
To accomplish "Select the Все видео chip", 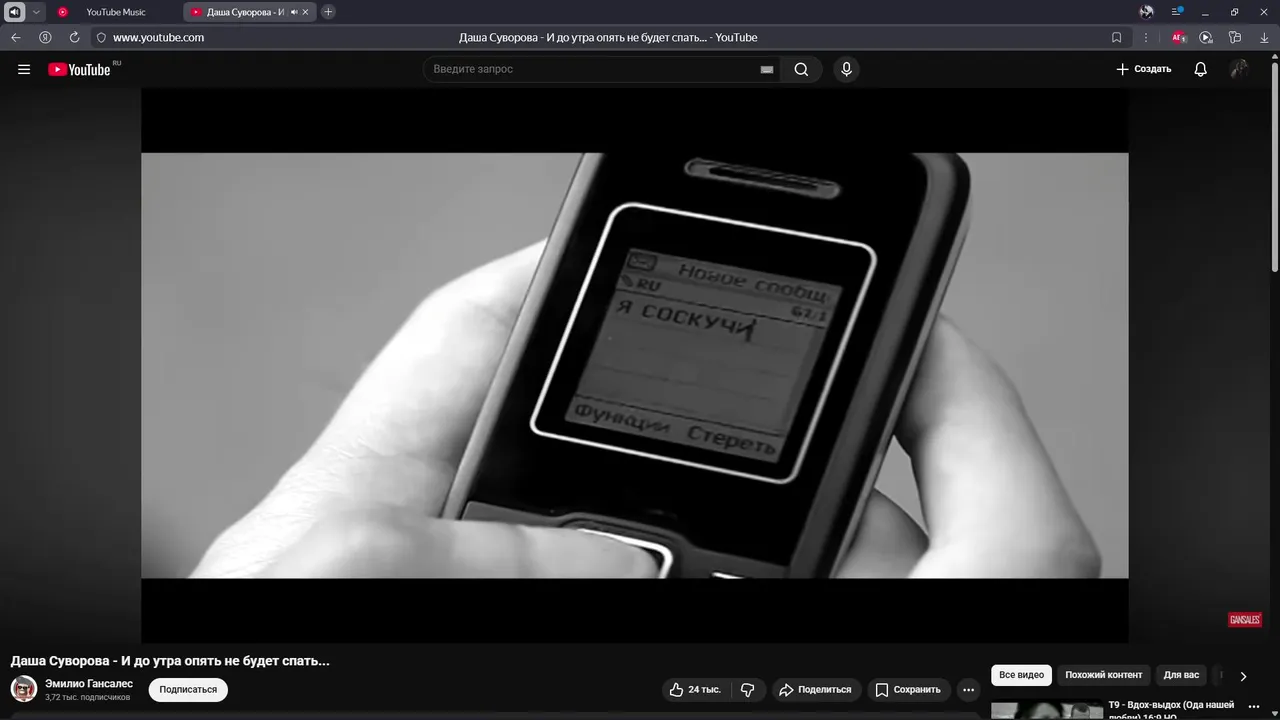I will 1021,675.
